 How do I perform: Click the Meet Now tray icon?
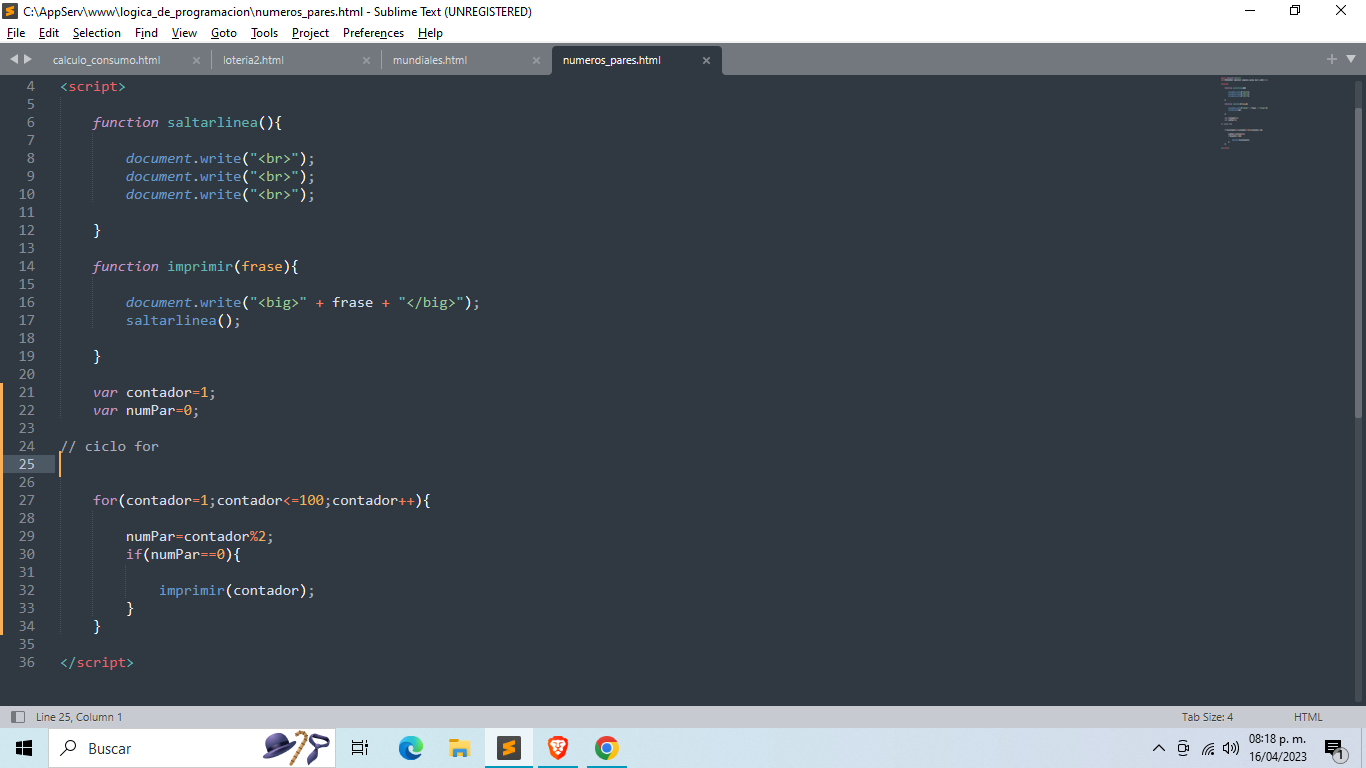1183,748
